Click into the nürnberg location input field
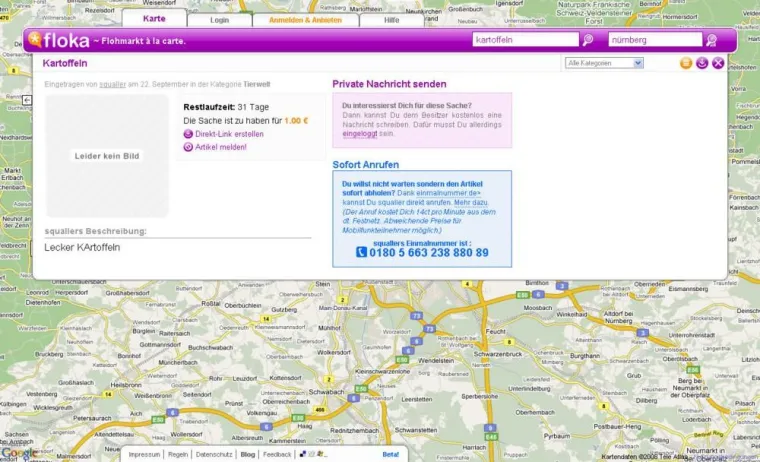The height and width of the screenshot is (462, 760). point(655,40)
